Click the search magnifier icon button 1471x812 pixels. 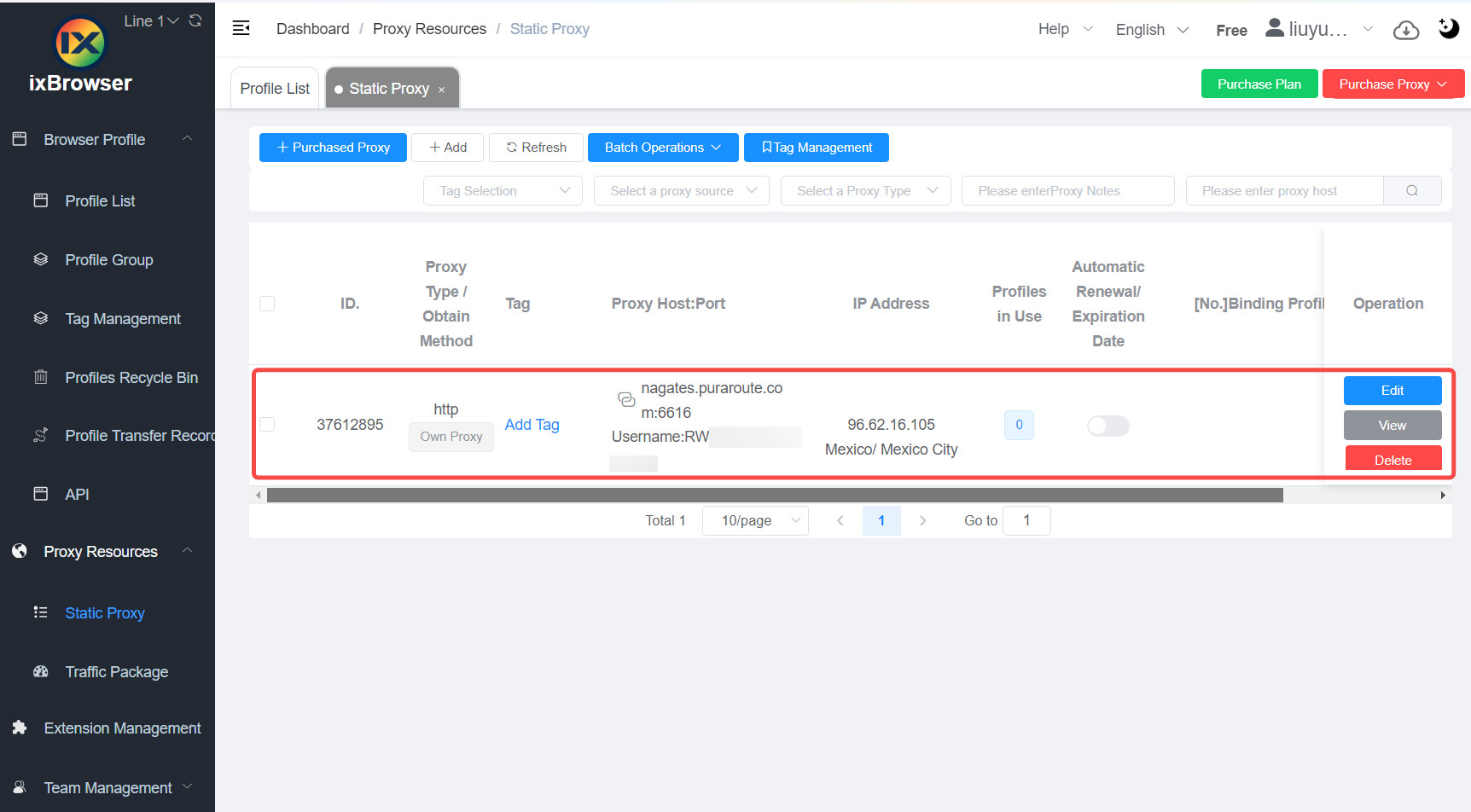click(x=1412, y=191)
